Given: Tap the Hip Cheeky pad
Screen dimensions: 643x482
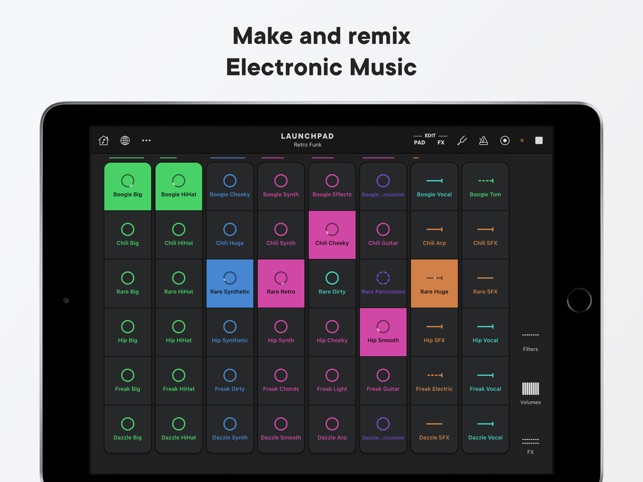Looking at the screenshot, I should pos(332,332).
